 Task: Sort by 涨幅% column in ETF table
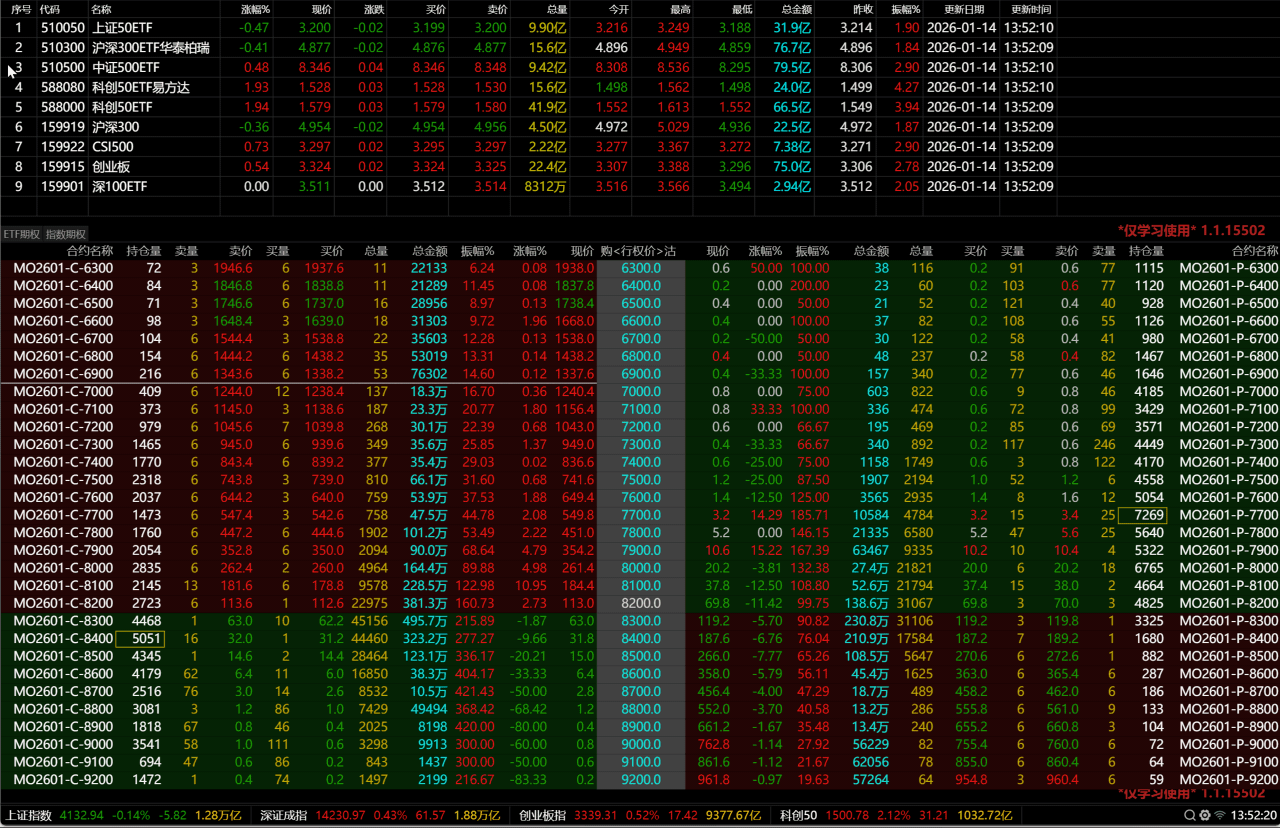255,9
